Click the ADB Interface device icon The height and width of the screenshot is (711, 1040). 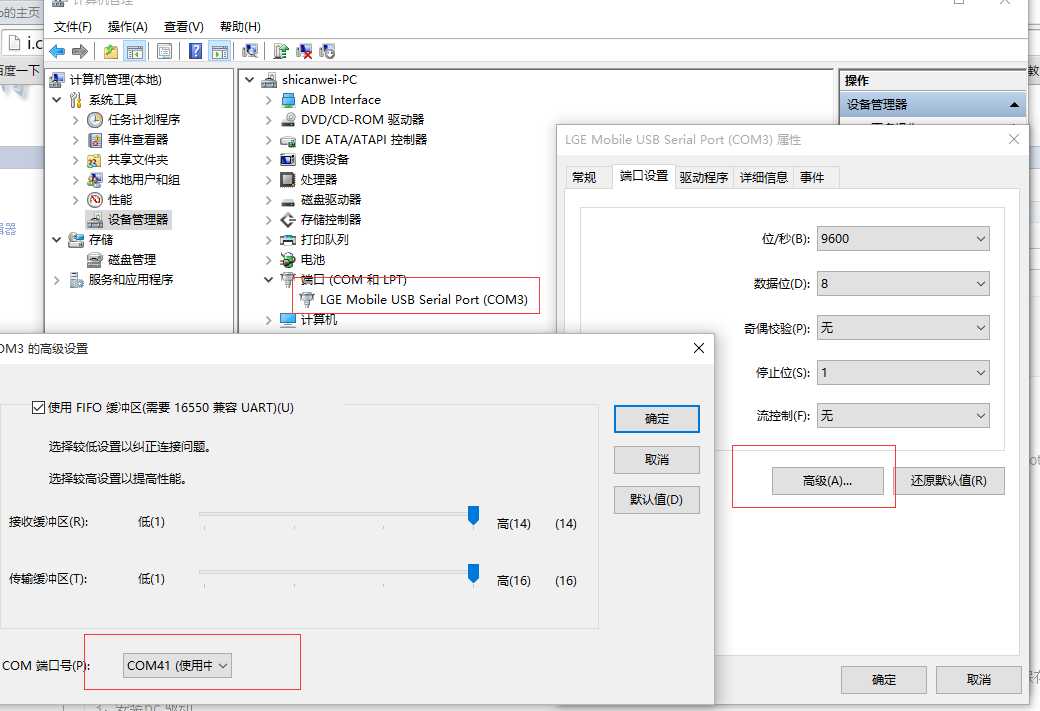tap(288, 99)
